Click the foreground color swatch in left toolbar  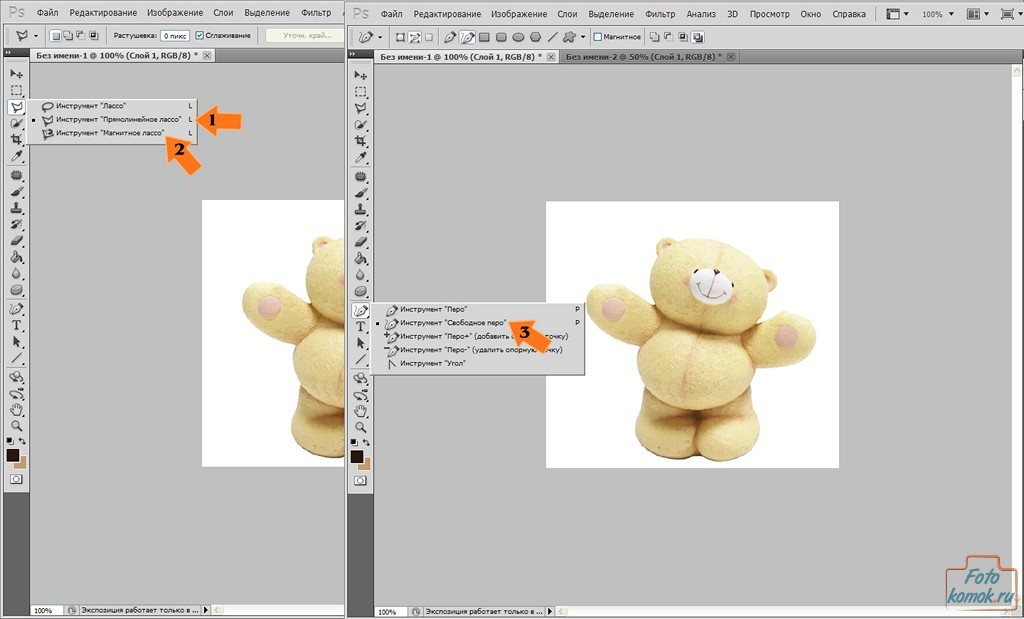(x=13, y=455)
